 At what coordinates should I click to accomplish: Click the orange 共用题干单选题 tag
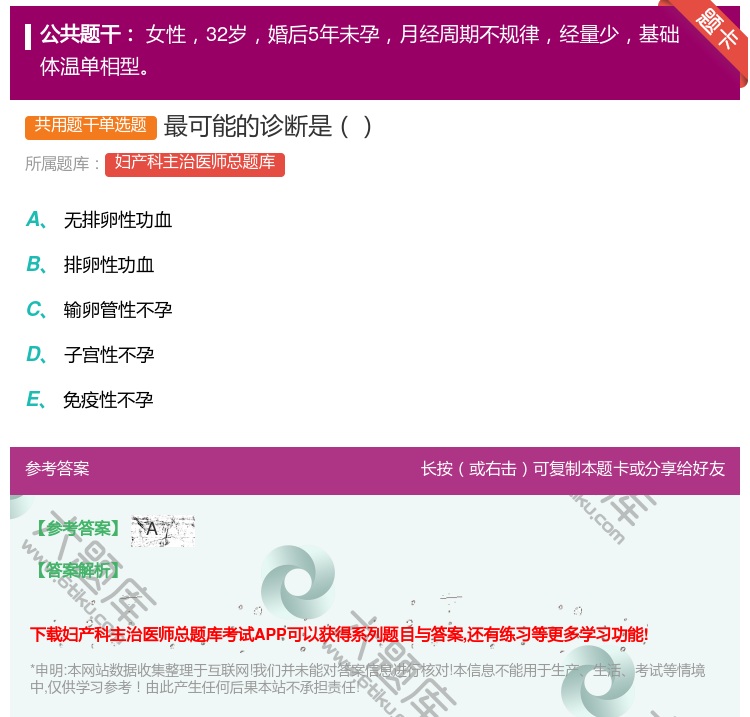click(90, 126)
